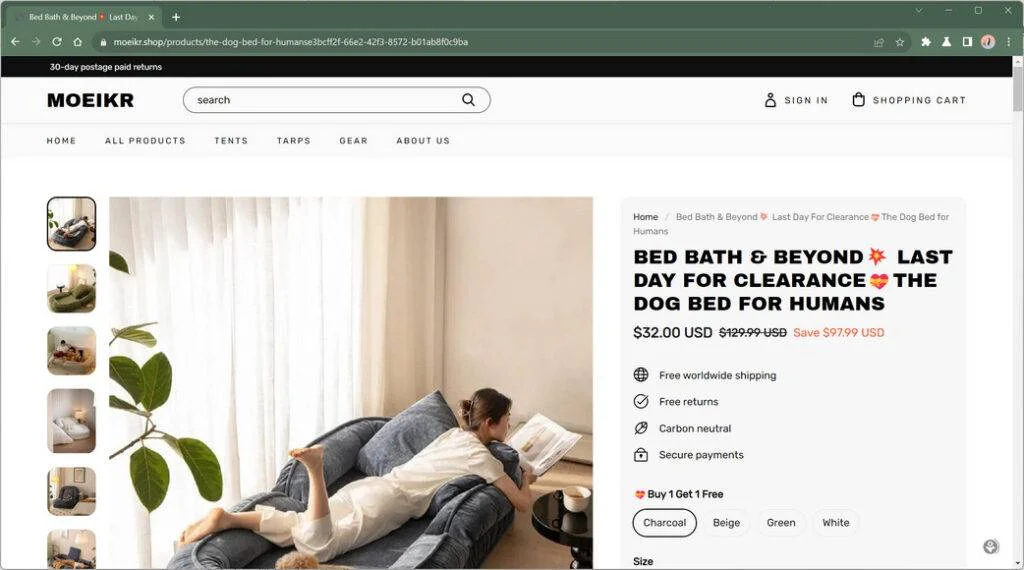Image resolution: width=1024 pixels, height=570 pixels.
Task: Open the browser home page
Action: (x=78, y=42)
